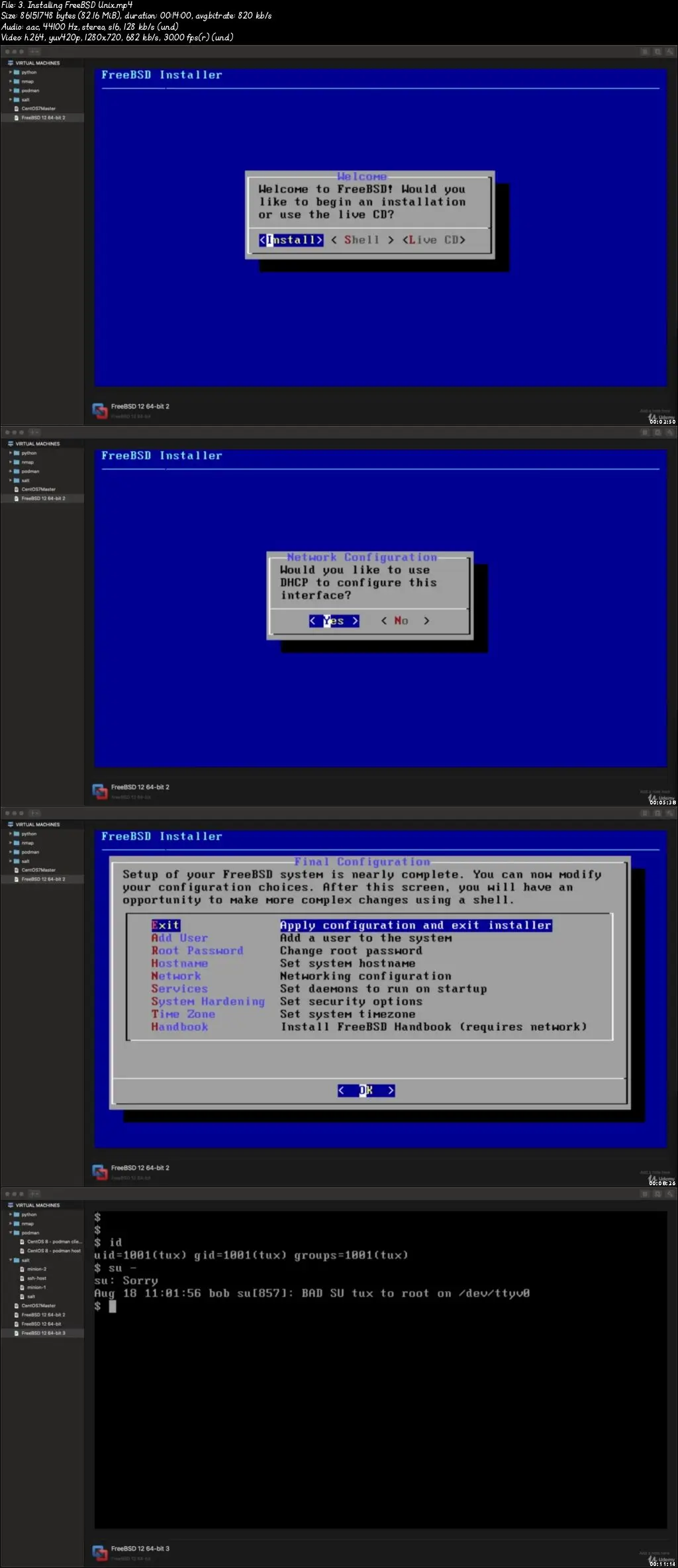Click the 'uid=1001(tux)' output line in the terminal
This screenshot has height=1568, width=678.
click(x=251, y=1255)
